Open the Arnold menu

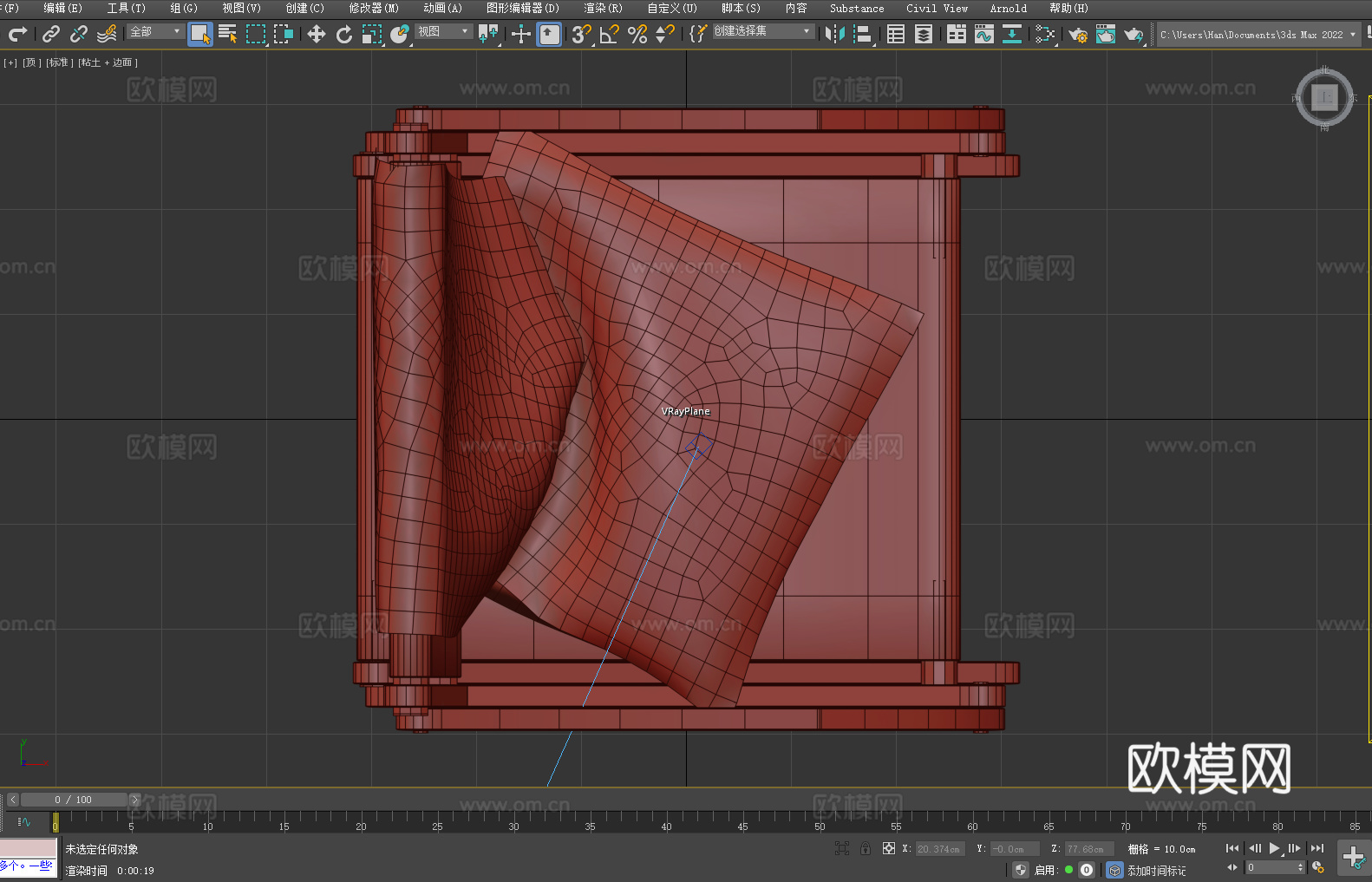[1009, 8]
